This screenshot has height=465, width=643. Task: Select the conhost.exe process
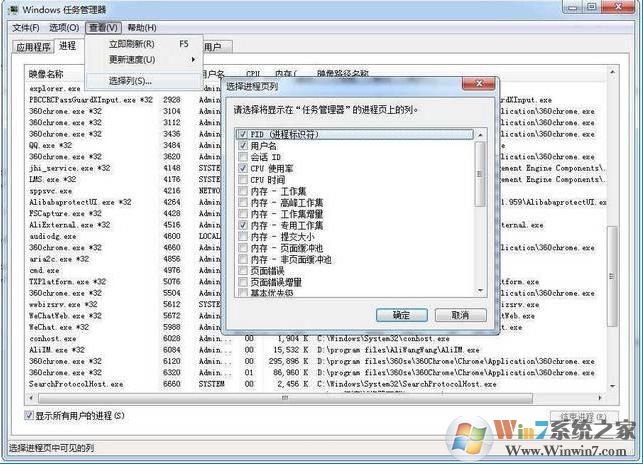pos(52,339)
